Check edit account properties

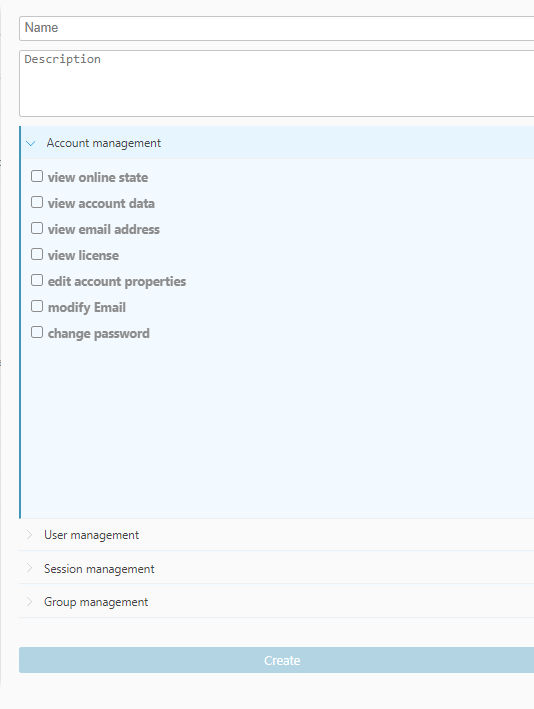37,280
